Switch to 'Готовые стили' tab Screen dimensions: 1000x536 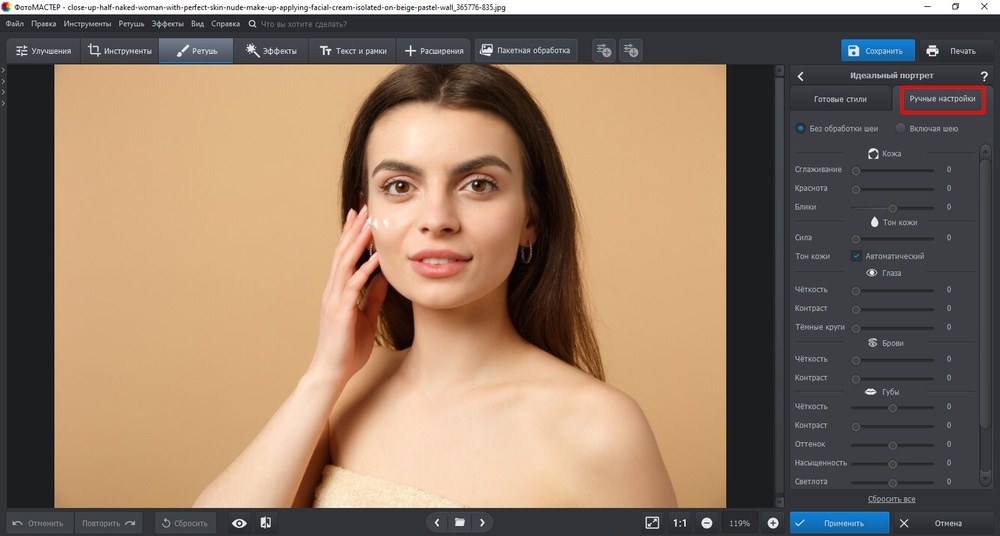[839, 100]
